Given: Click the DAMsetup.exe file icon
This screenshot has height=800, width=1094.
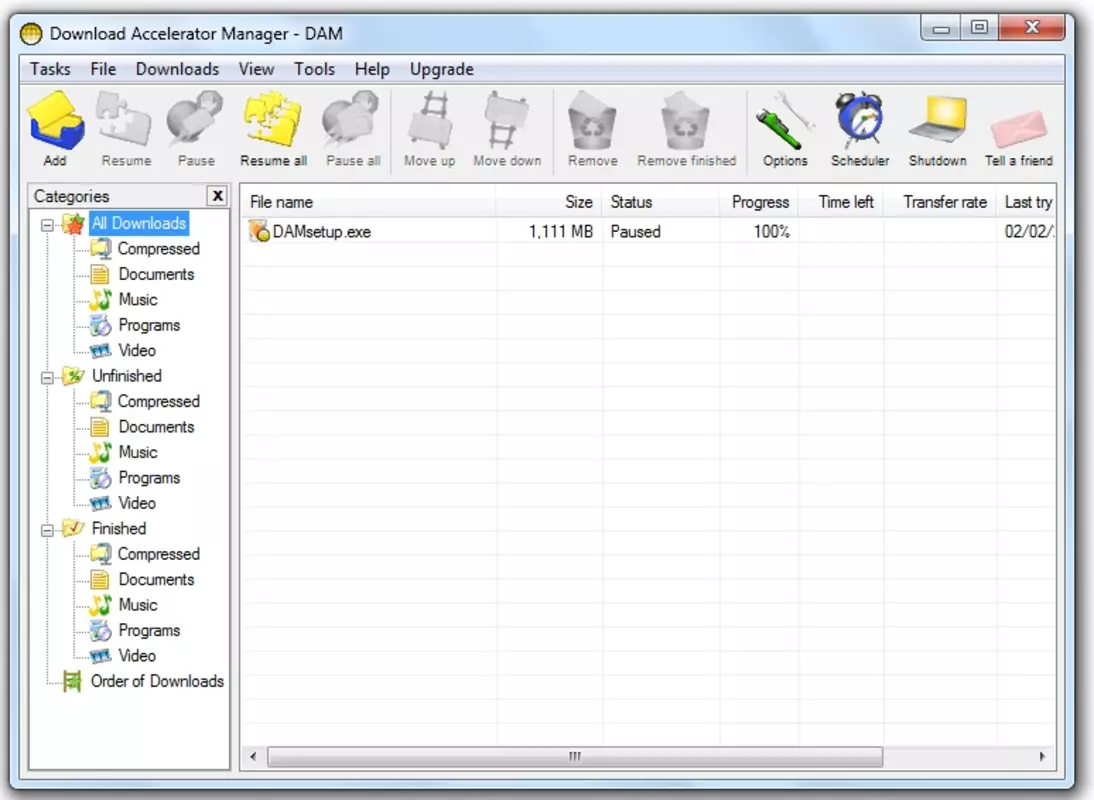Looking at the screenshot, I should click(x=260, y=231).
